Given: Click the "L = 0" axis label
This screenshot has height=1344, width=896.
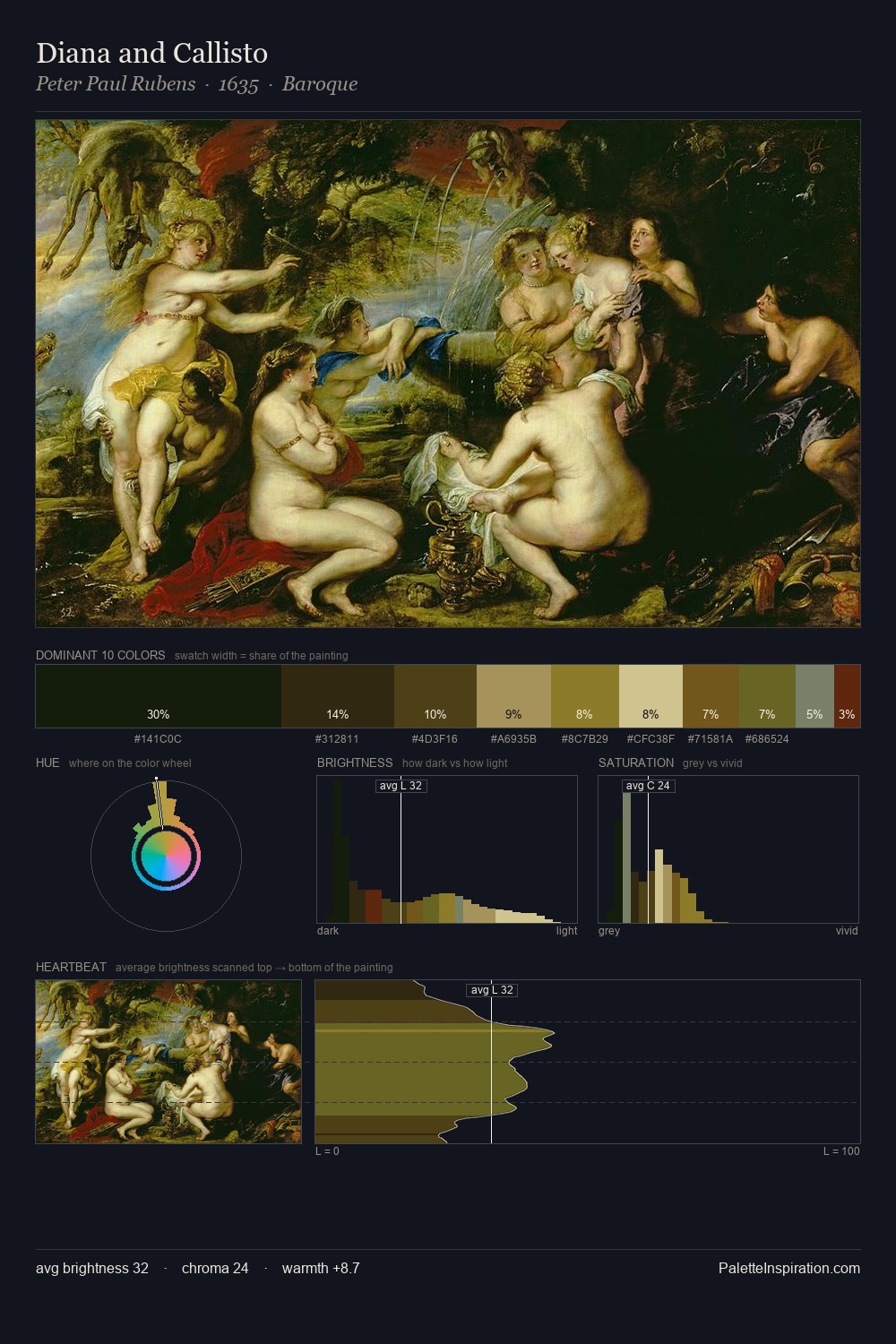Looking at the screenshot, I should tap(327, 1151).
